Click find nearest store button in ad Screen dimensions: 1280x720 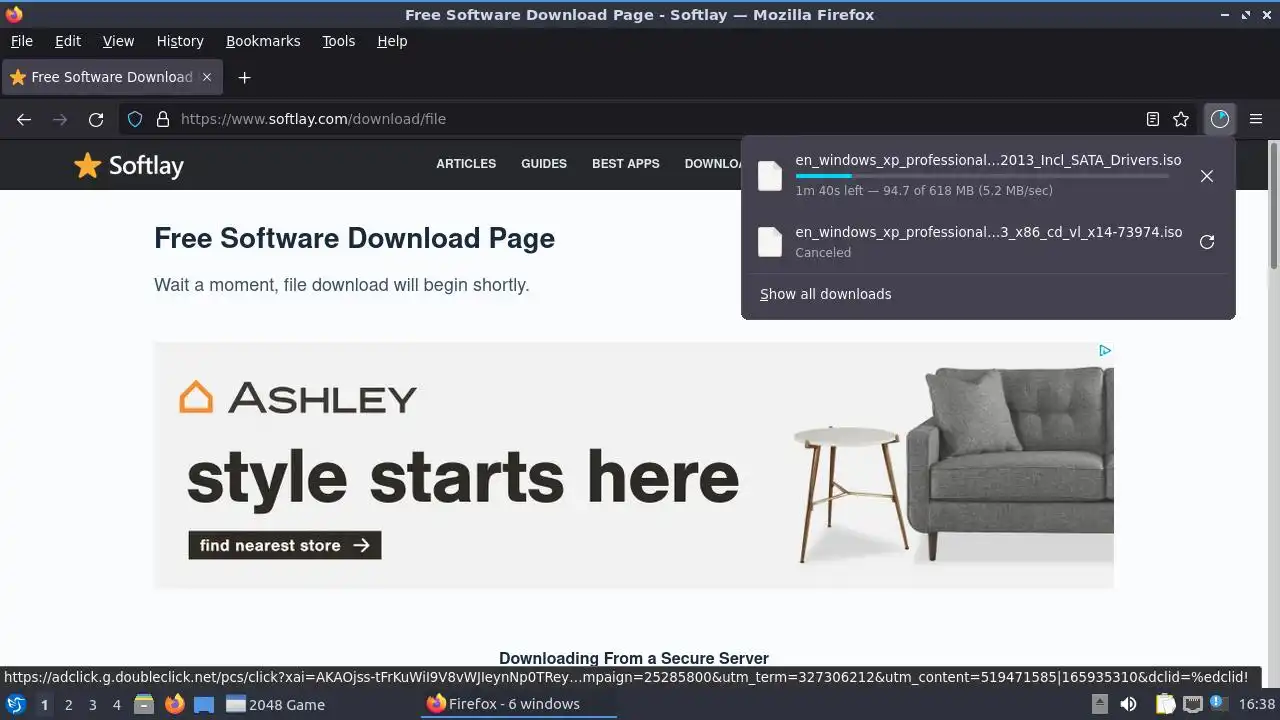click(x=285, y=545)
